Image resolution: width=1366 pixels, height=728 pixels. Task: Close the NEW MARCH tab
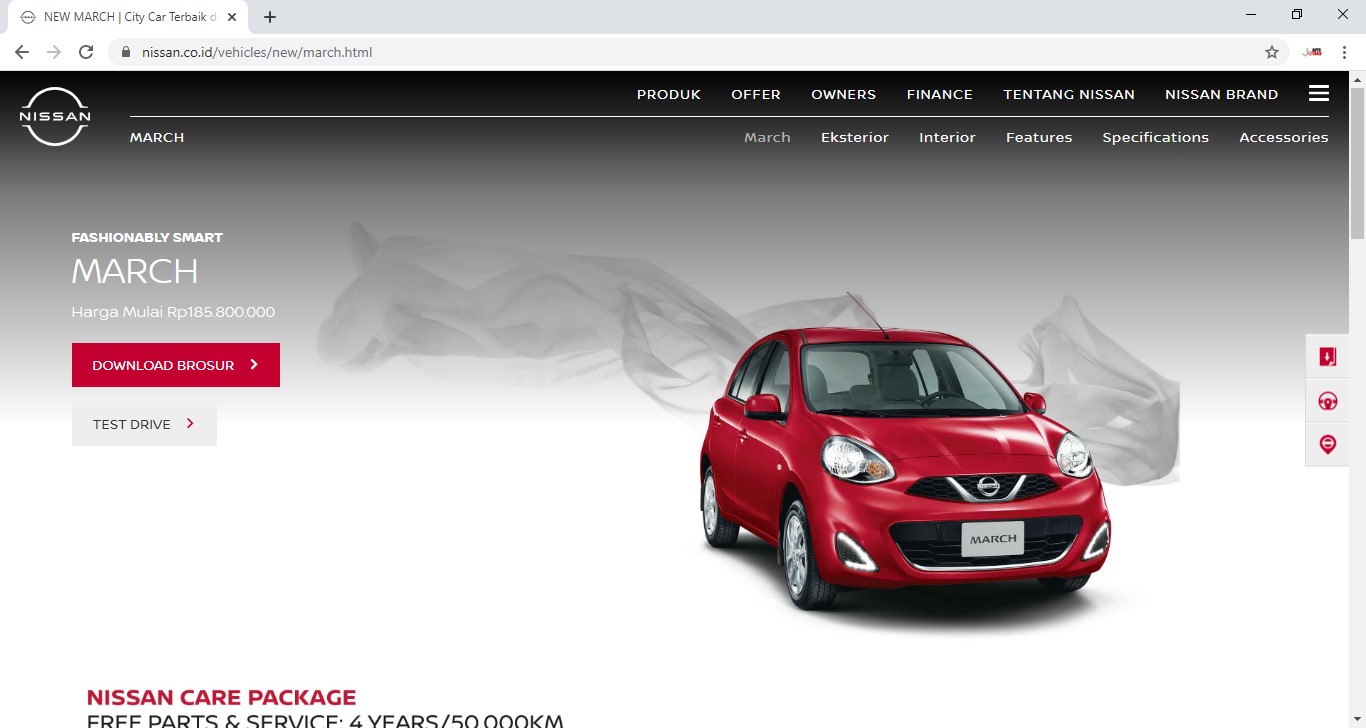pos(232,17)
